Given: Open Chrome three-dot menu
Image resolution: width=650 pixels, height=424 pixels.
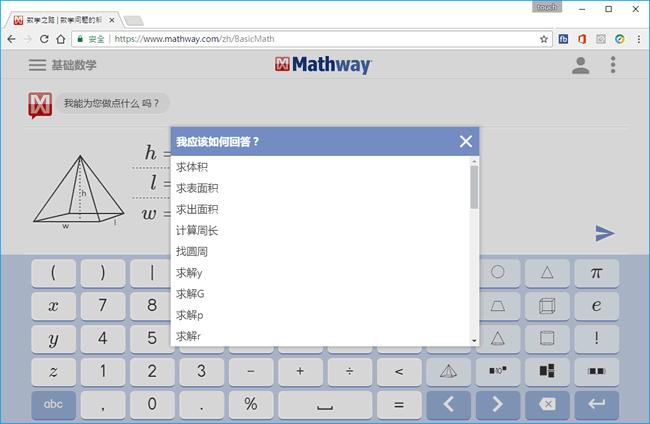Looking at the screenshot, I should [639, 39].
